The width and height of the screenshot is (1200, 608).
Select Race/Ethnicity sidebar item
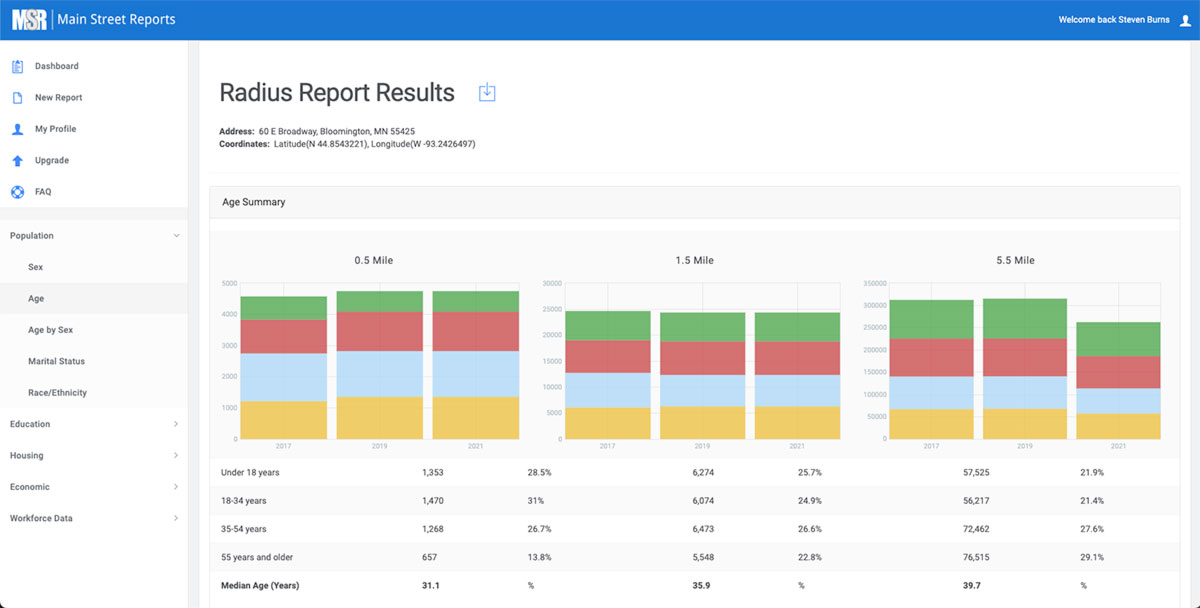(x=57, y=393)
